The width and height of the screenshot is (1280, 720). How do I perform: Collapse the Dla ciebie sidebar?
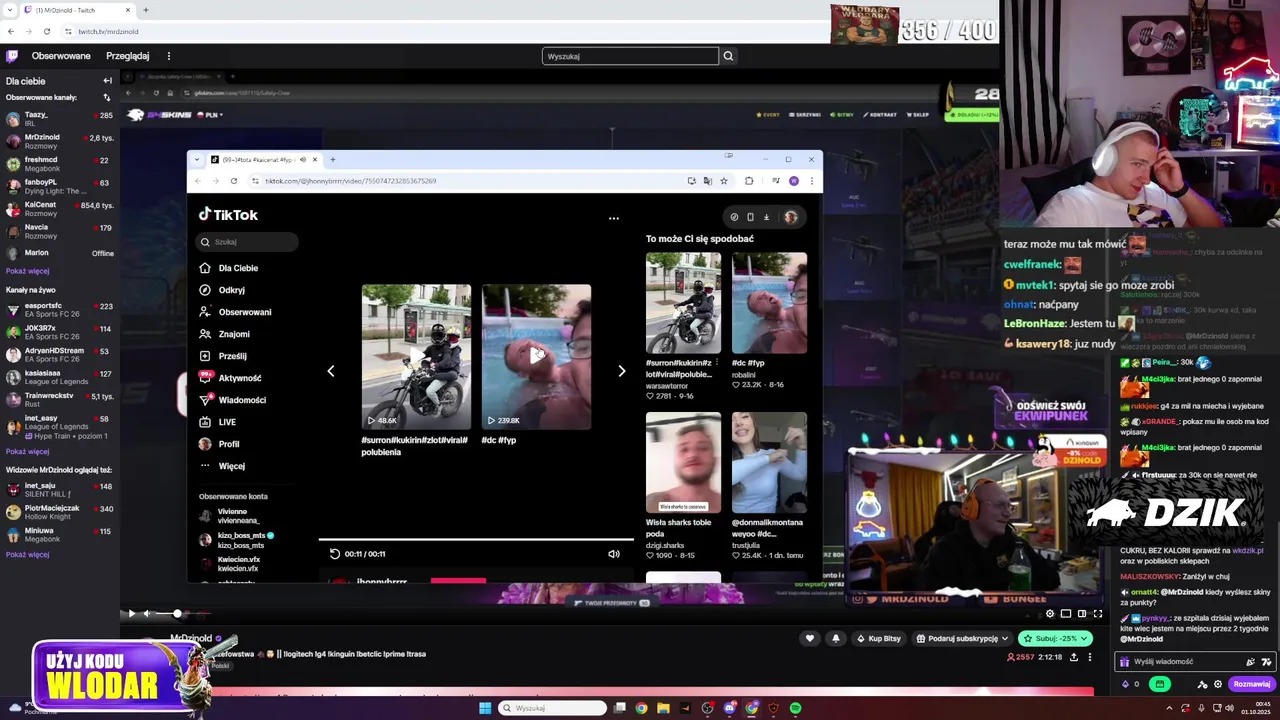[x=107, y=81]
